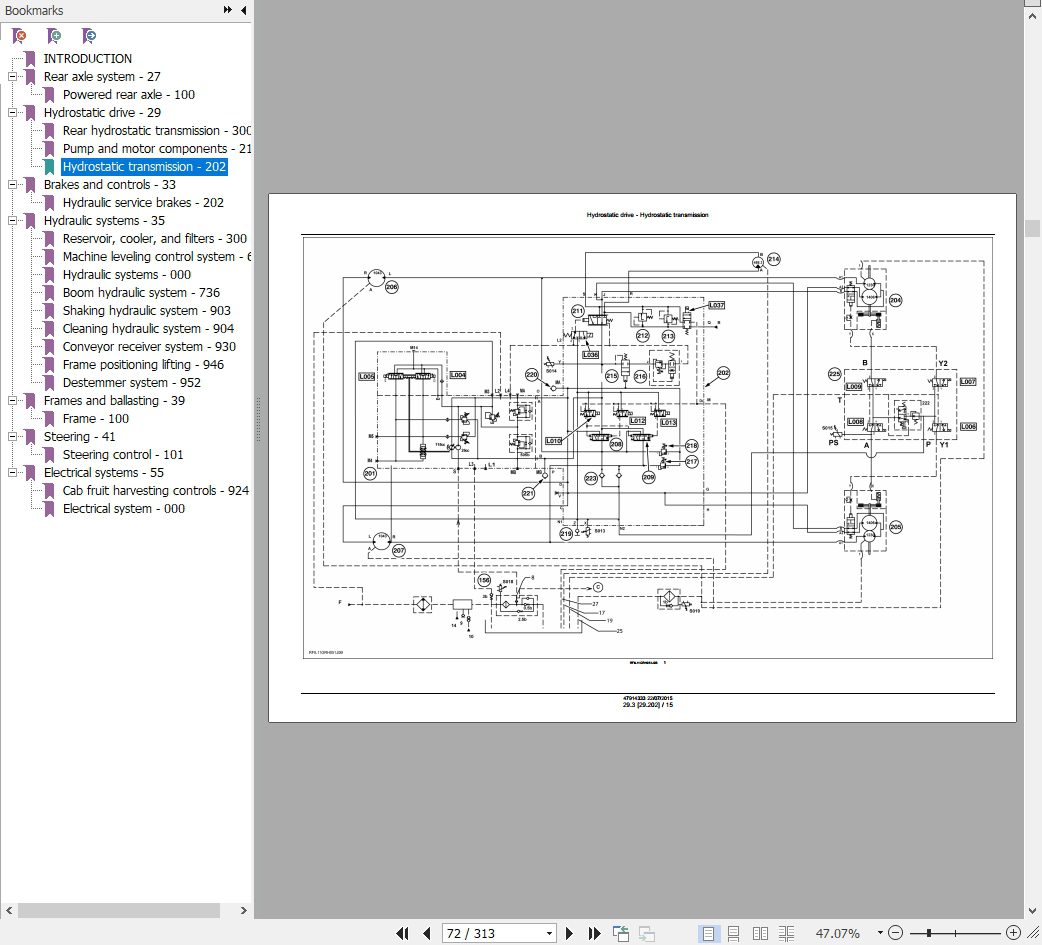Enable continuous scrolling page layout
The height and width of the screenshot is (945, 1042).
tap(736, 932)
